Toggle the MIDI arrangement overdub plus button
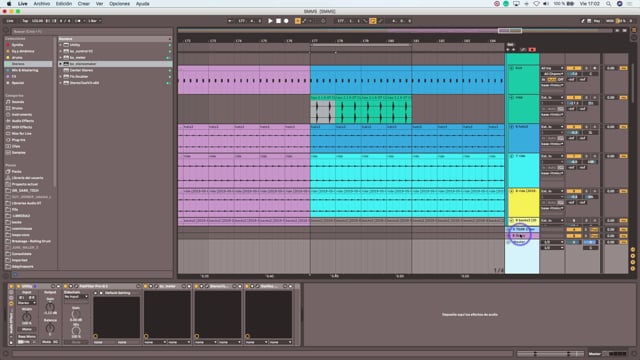The image size is (640, 360). (298, 21)
